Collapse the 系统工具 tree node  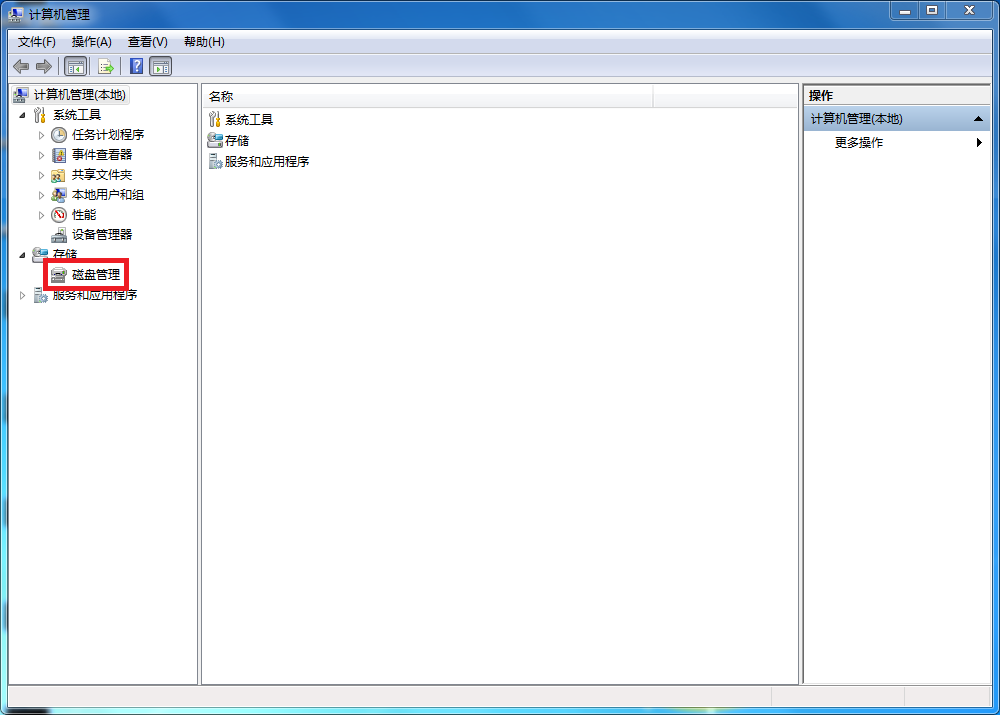coord(23,115)
